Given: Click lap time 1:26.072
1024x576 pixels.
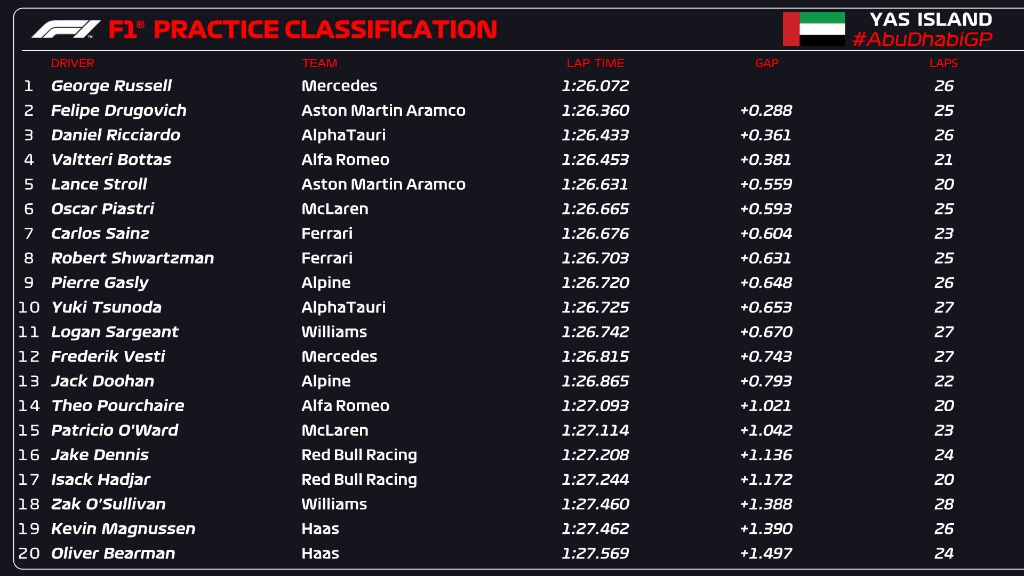Looking at the screenshot, I should pyautogui.click(x=595, y=86).
